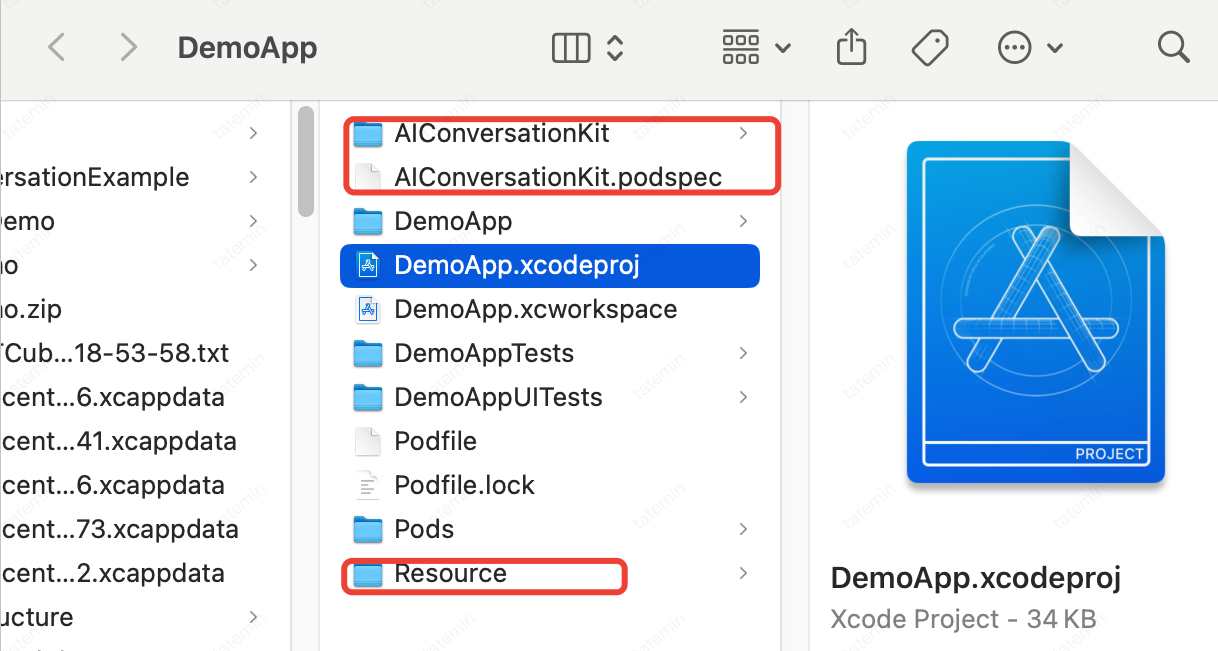This screenshot has height=651, width=1218.
Task: Switch view using the column view icon
Action: pyautogui.click(x=572, y=47)
